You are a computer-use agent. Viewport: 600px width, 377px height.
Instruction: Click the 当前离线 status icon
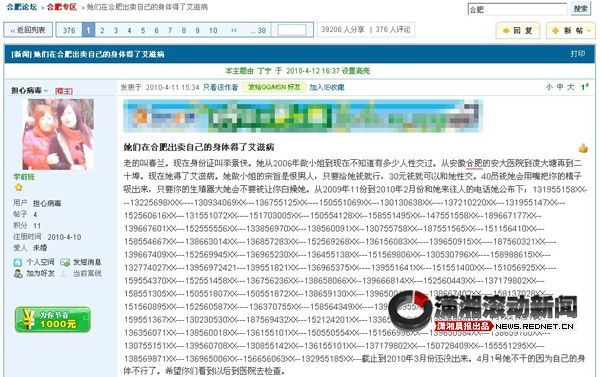(65, 274)
